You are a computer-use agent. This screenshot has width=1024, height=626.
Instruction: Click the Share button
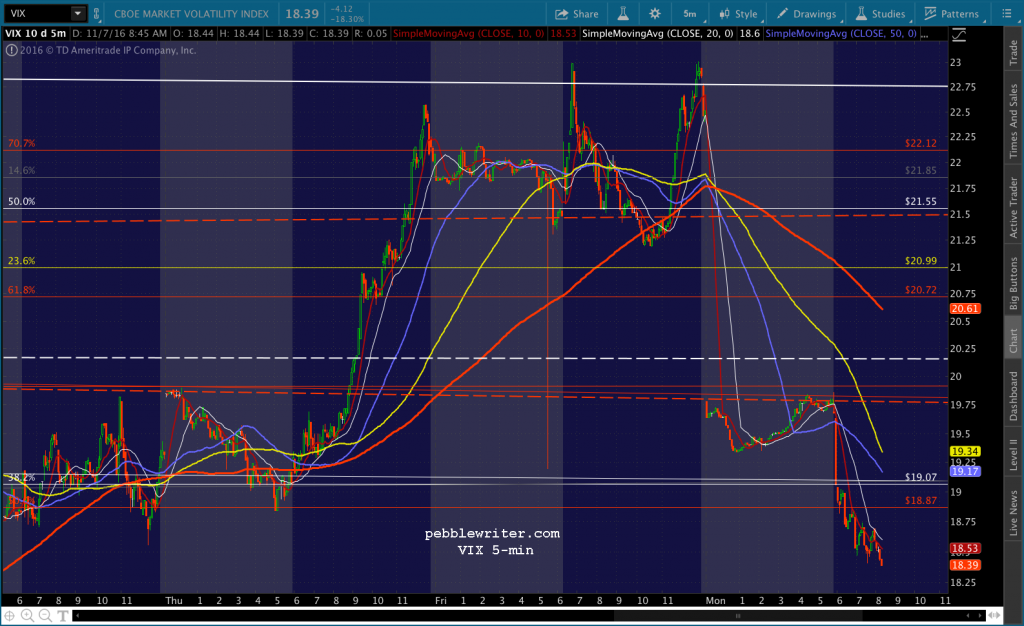(577, 14)
